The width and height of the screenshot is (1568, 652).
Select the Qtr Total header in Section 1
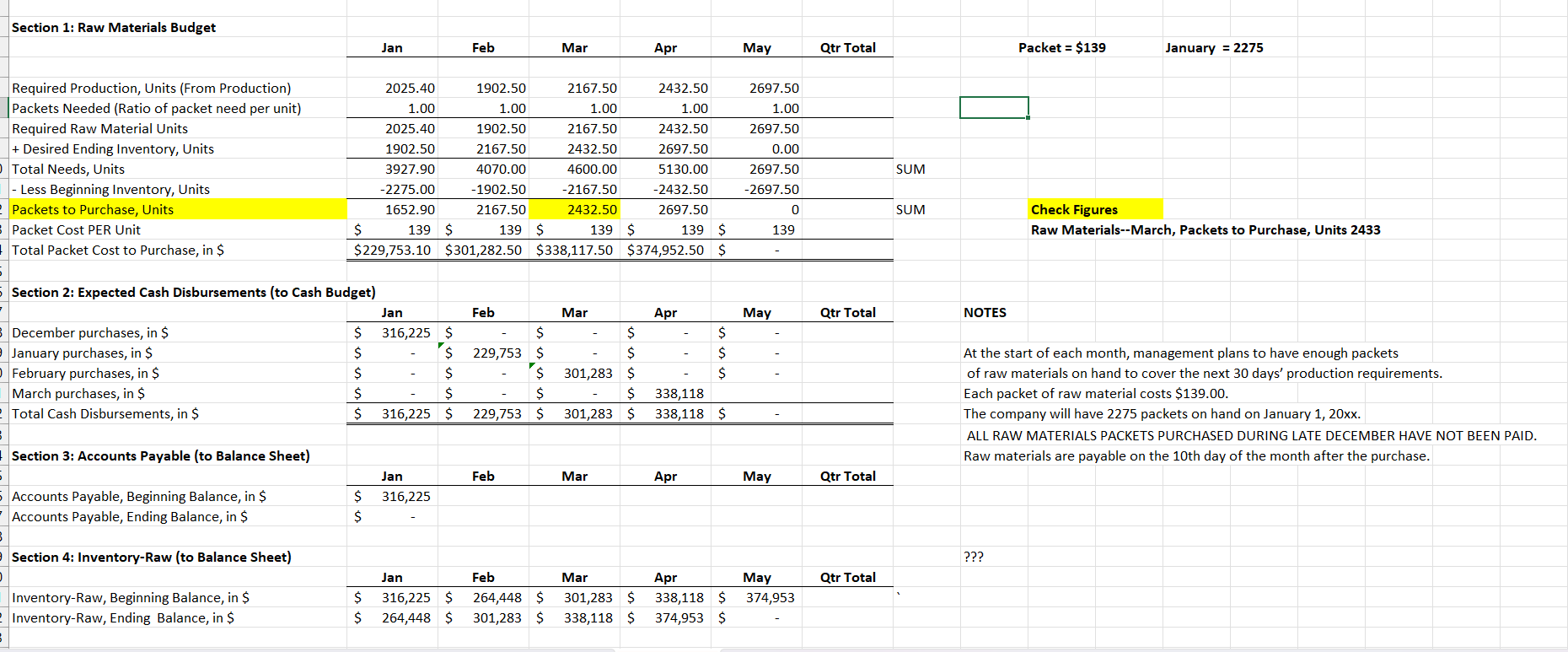(847, 48)
